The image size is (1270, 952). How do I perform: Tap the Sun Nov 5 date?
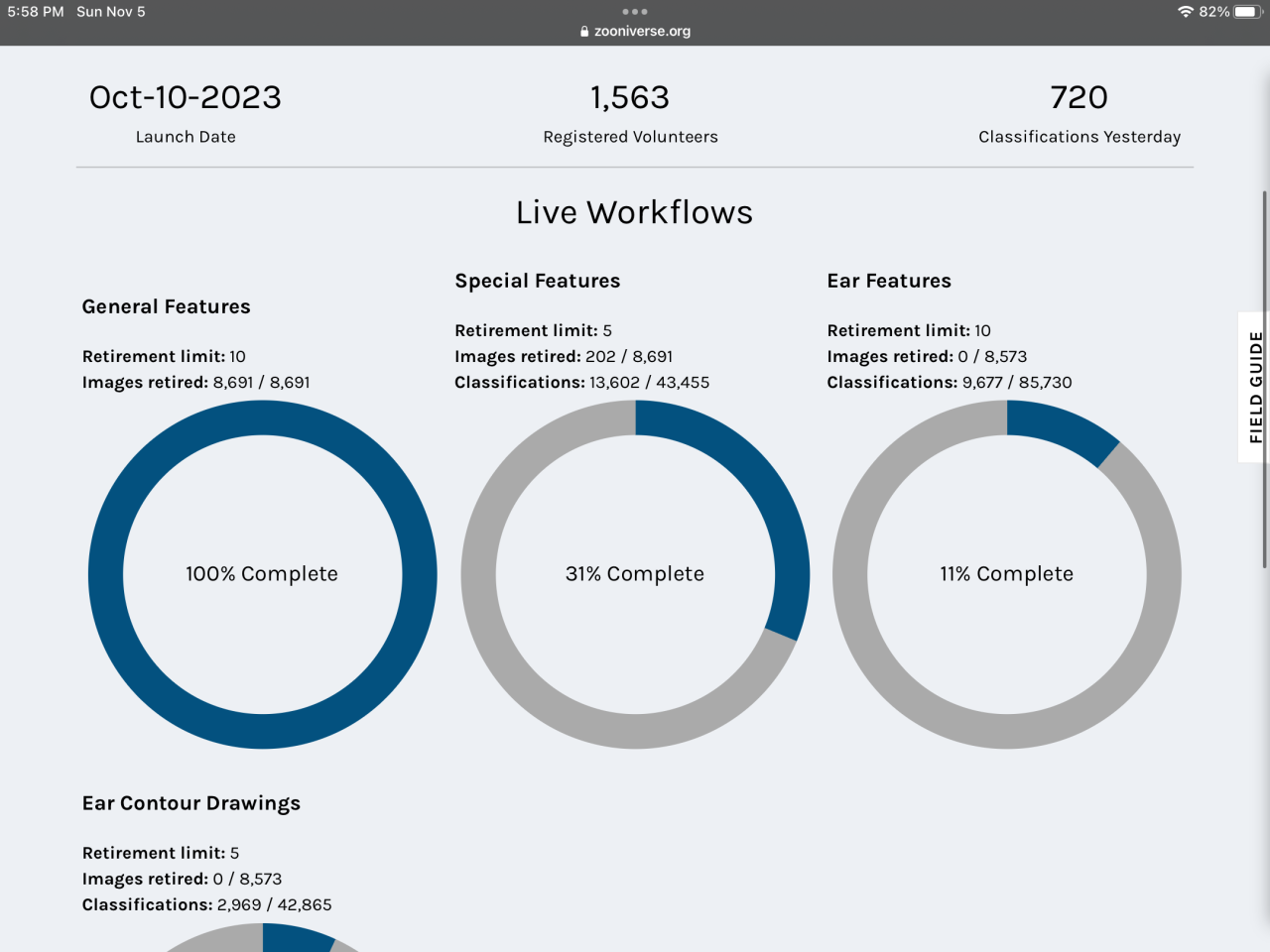click(111, 12)
